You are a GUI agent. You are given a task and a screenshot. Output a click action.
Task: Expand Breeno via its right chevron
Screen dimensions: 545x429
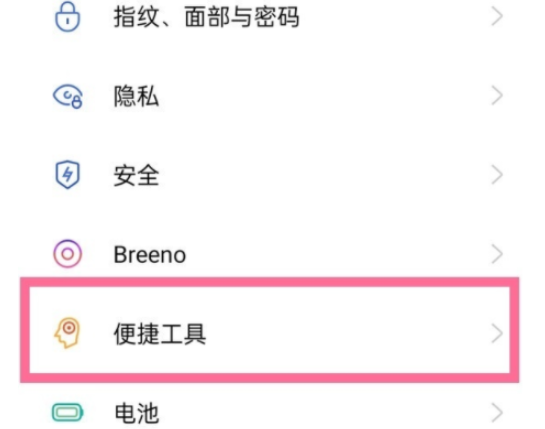(497, 254)
